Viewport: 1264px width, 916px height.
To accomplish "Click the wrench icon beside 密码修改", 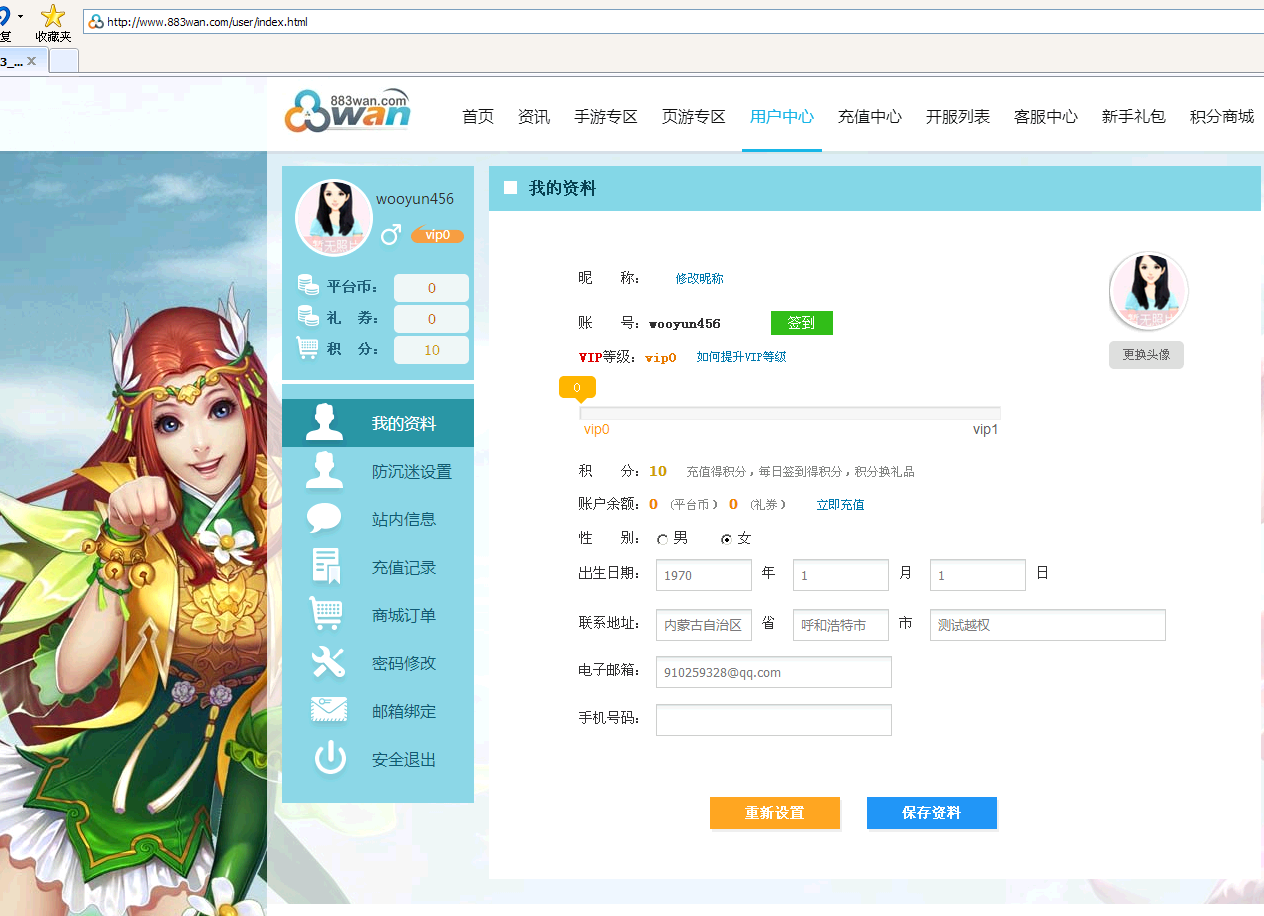I will point(327,662).
